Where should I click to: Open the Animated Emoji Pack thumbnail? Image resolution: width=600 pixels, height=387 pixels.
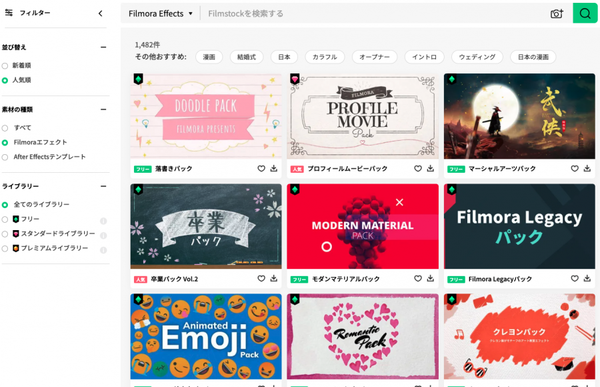click(x=206, y=336)
